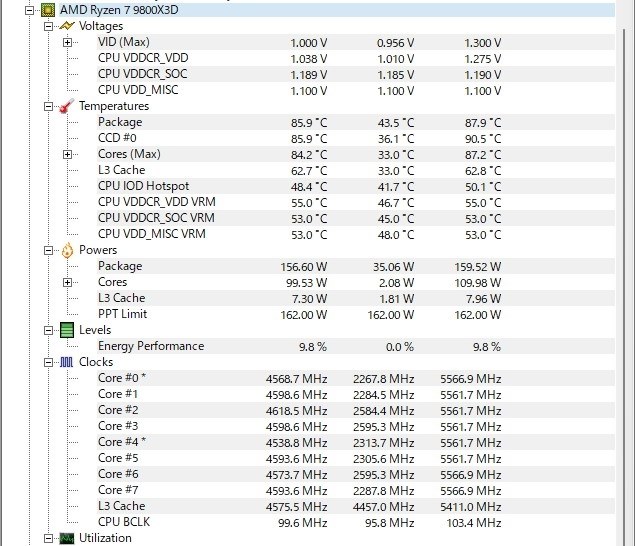Select the Core #2 clock row
635x546 pixels.
(356, 410)
